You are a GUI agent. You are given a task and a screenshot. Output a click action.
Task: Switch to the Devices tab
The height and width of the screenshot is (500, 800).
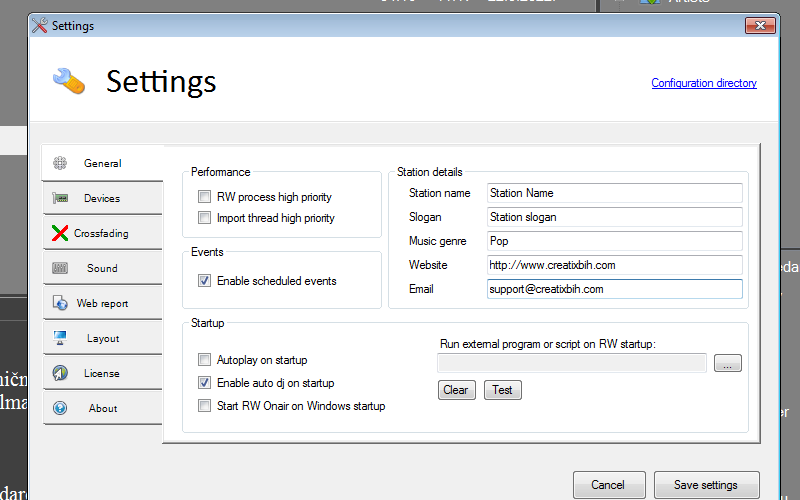103,198
